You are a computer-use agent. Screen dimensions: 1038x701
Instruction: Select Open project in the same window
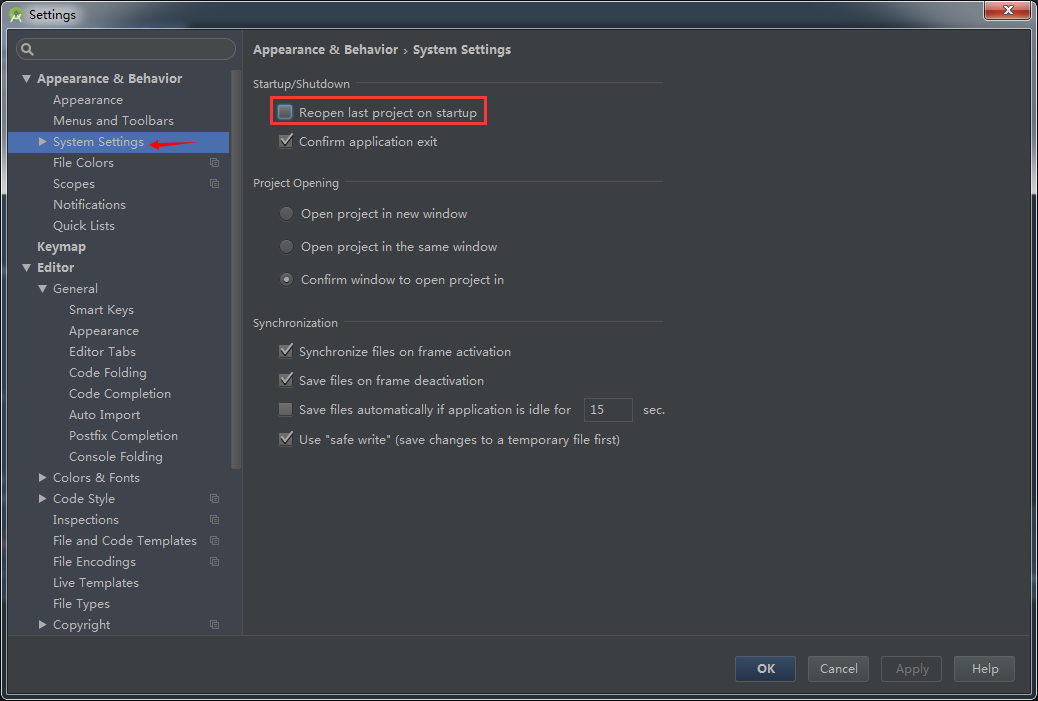pyautogui.click(x=286, y=247)
